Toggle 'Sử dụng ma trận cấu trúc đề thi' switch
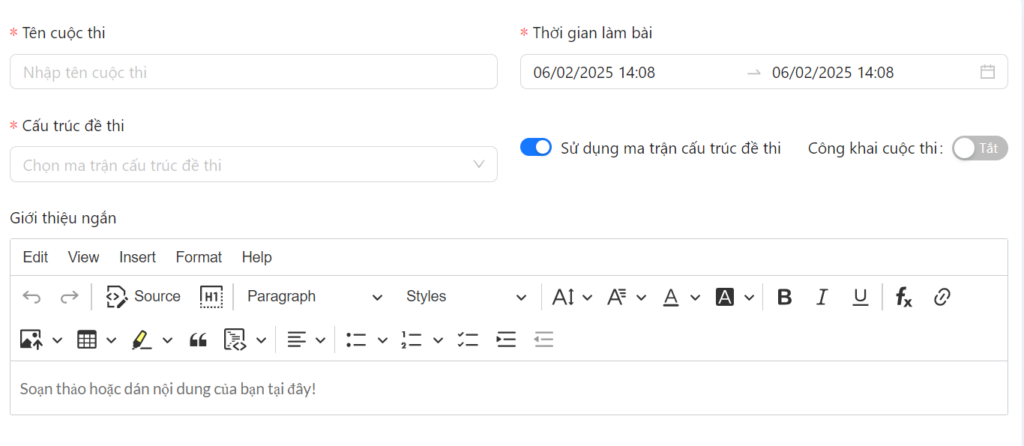 pyautogui.click(x=536, y=148)
